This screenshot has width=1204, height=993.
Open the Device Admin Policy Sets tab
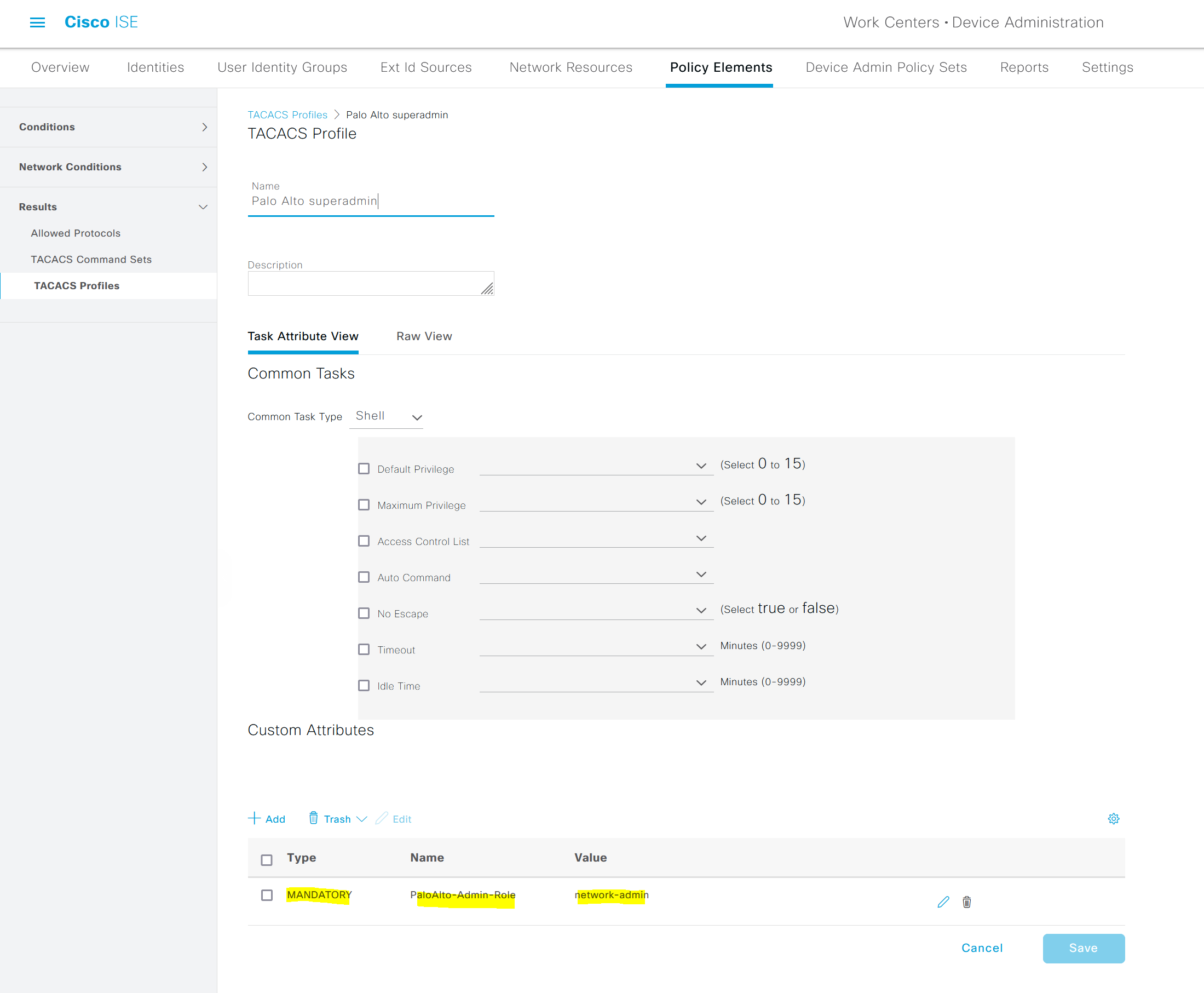[886, 67]
